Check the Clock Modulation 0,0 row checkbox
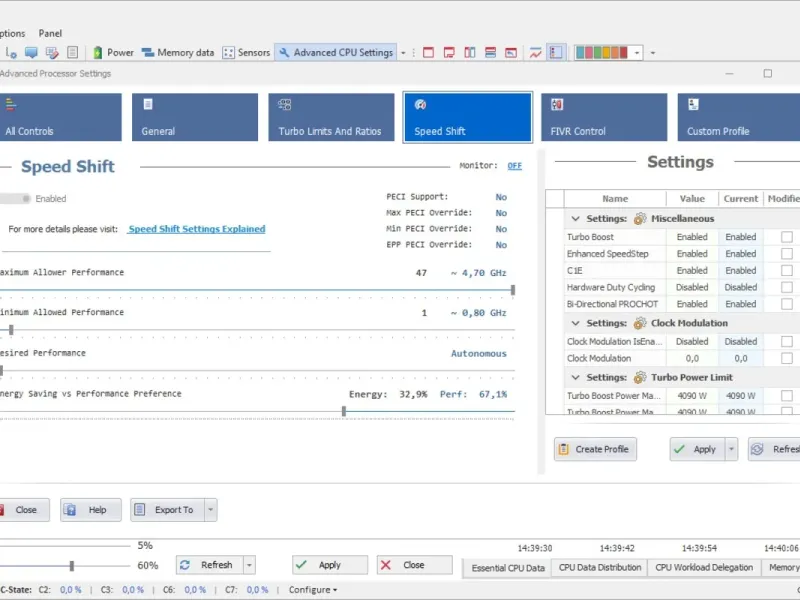Viewport: 800px width, 600px height. [x=787, y=358]
